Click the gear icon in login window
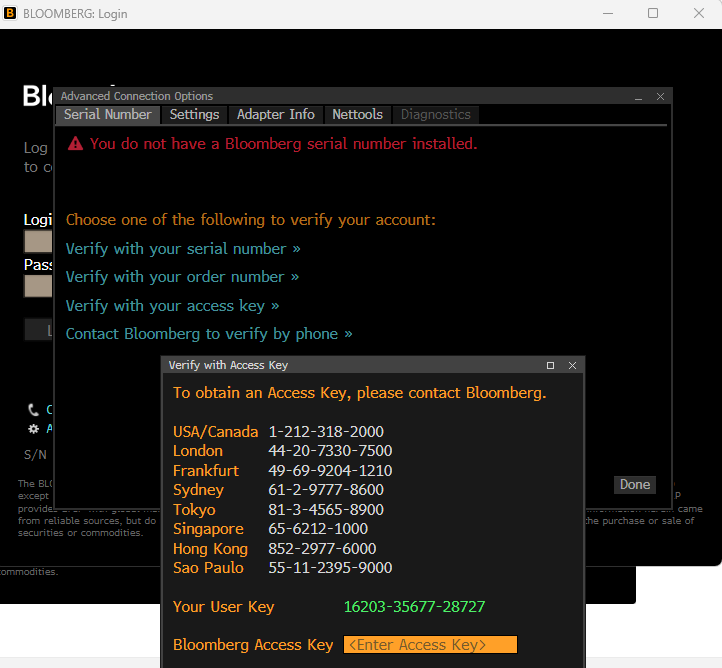722x668 pixels. tap(33, 429)
